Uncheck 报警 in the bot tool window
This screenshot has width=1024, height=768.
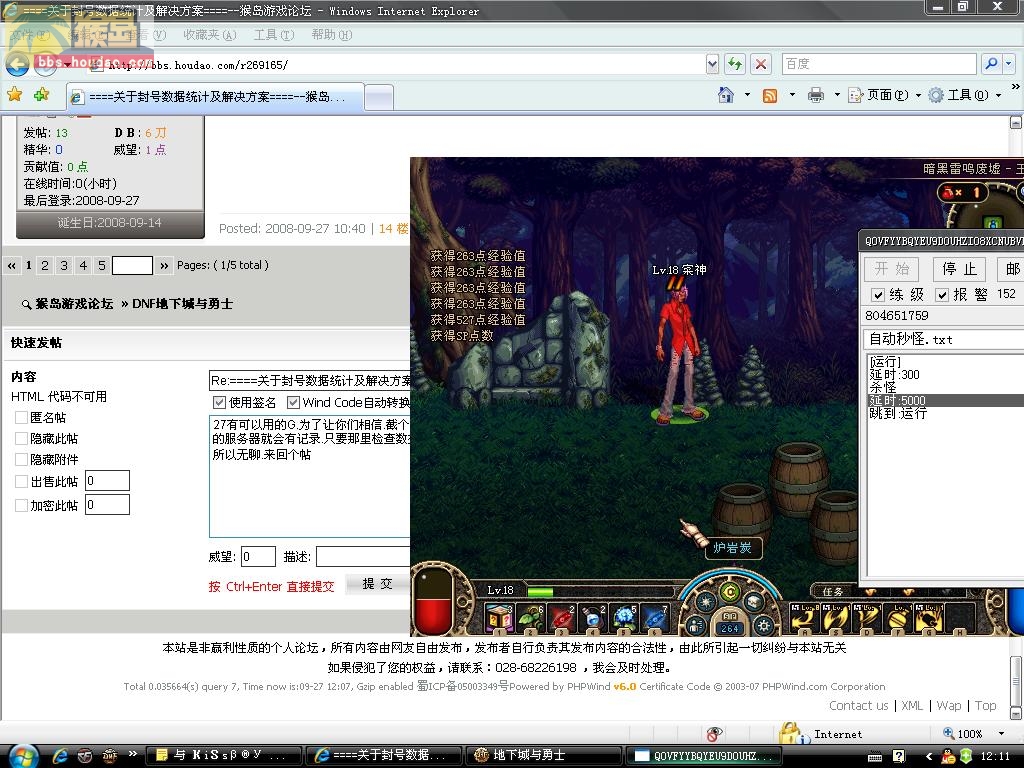click(x=942, y=295)
